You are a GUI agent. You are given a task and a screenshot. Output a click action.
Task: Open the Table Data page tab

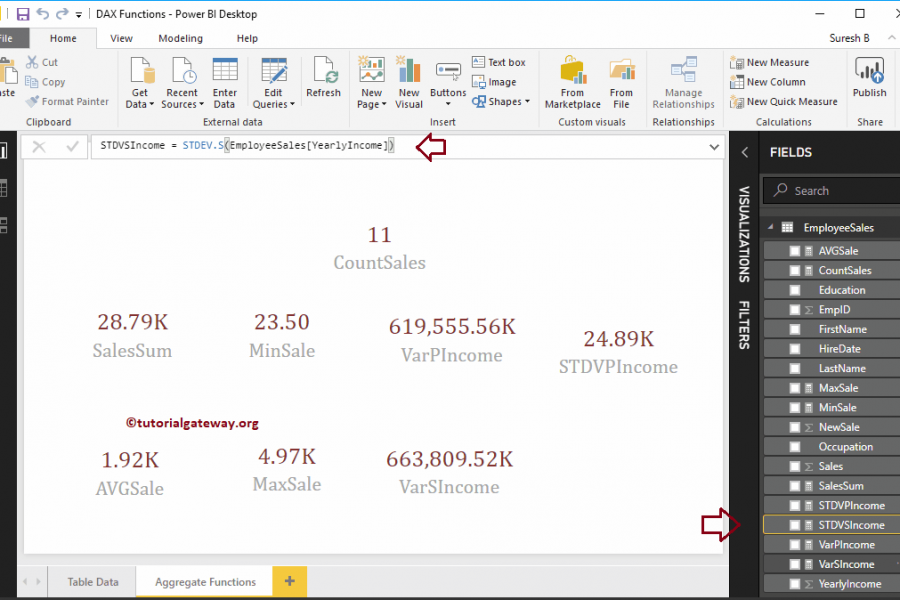(x=93, y=581)
